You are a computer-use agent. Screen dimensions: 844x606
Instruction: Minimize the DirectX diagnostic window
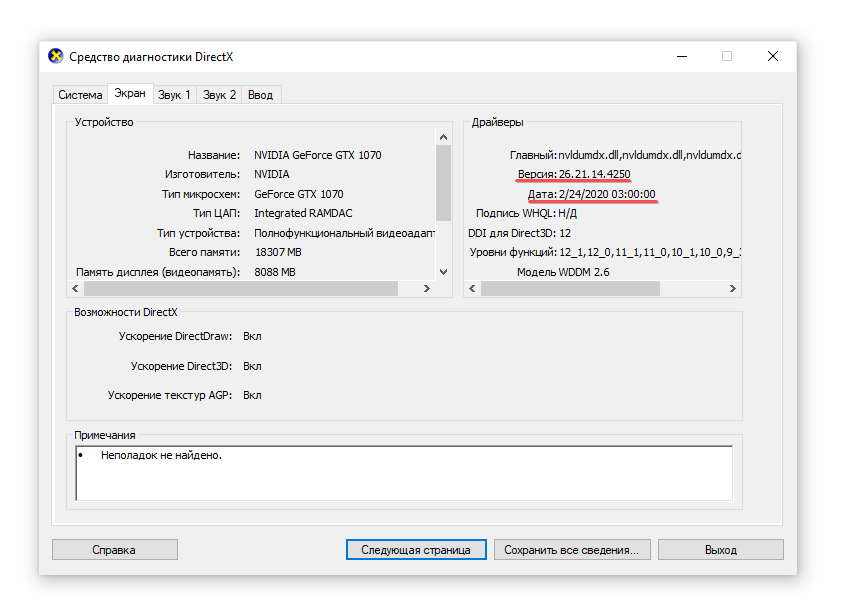point(682,57)
